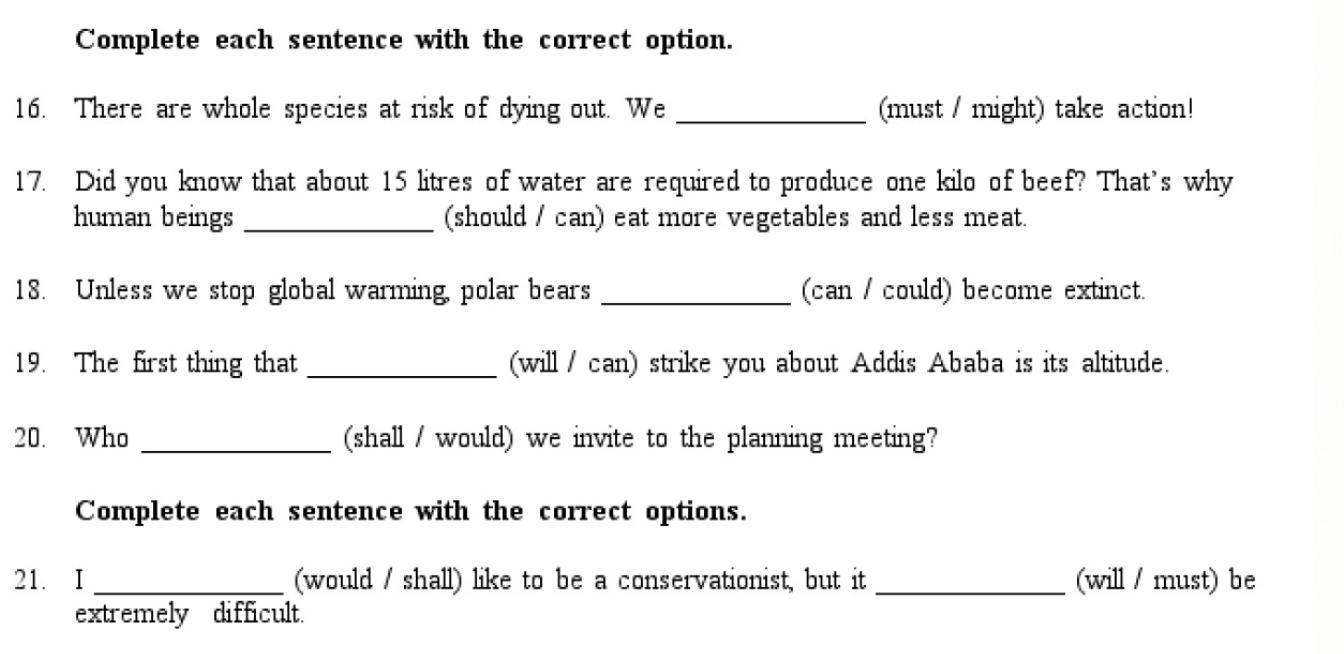
Task: Click the question number 16
Action: click(x=30, y=109)
